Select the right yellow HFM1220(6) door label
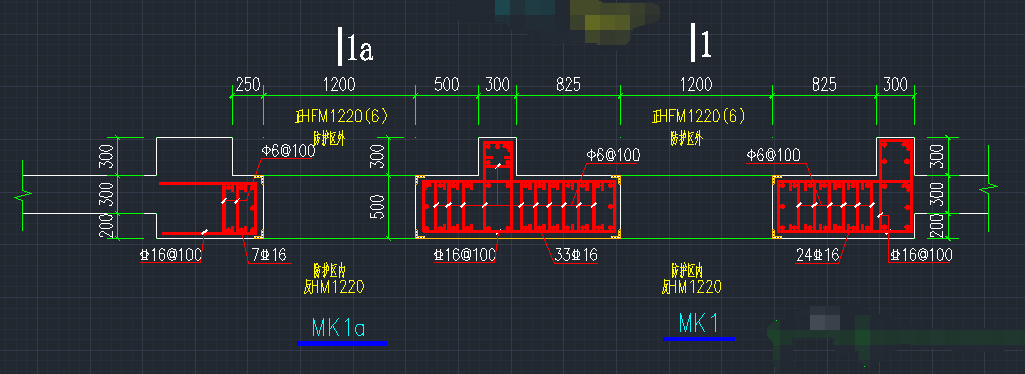Image resolution: width=1025 pixels, height=374 pixels. pos(698,116)
